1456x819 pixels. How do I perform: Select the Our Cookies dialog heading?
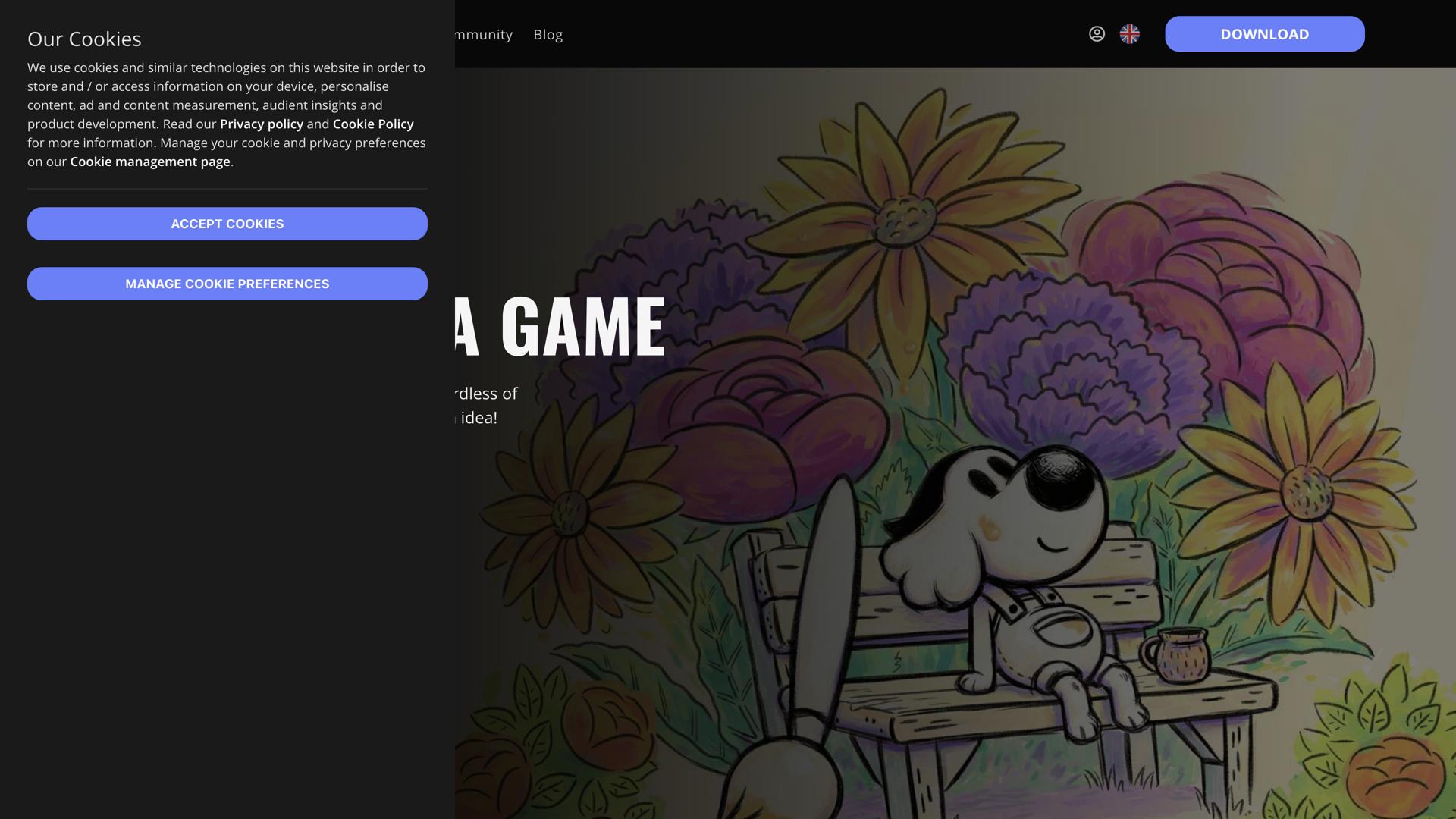pos(84,38)
